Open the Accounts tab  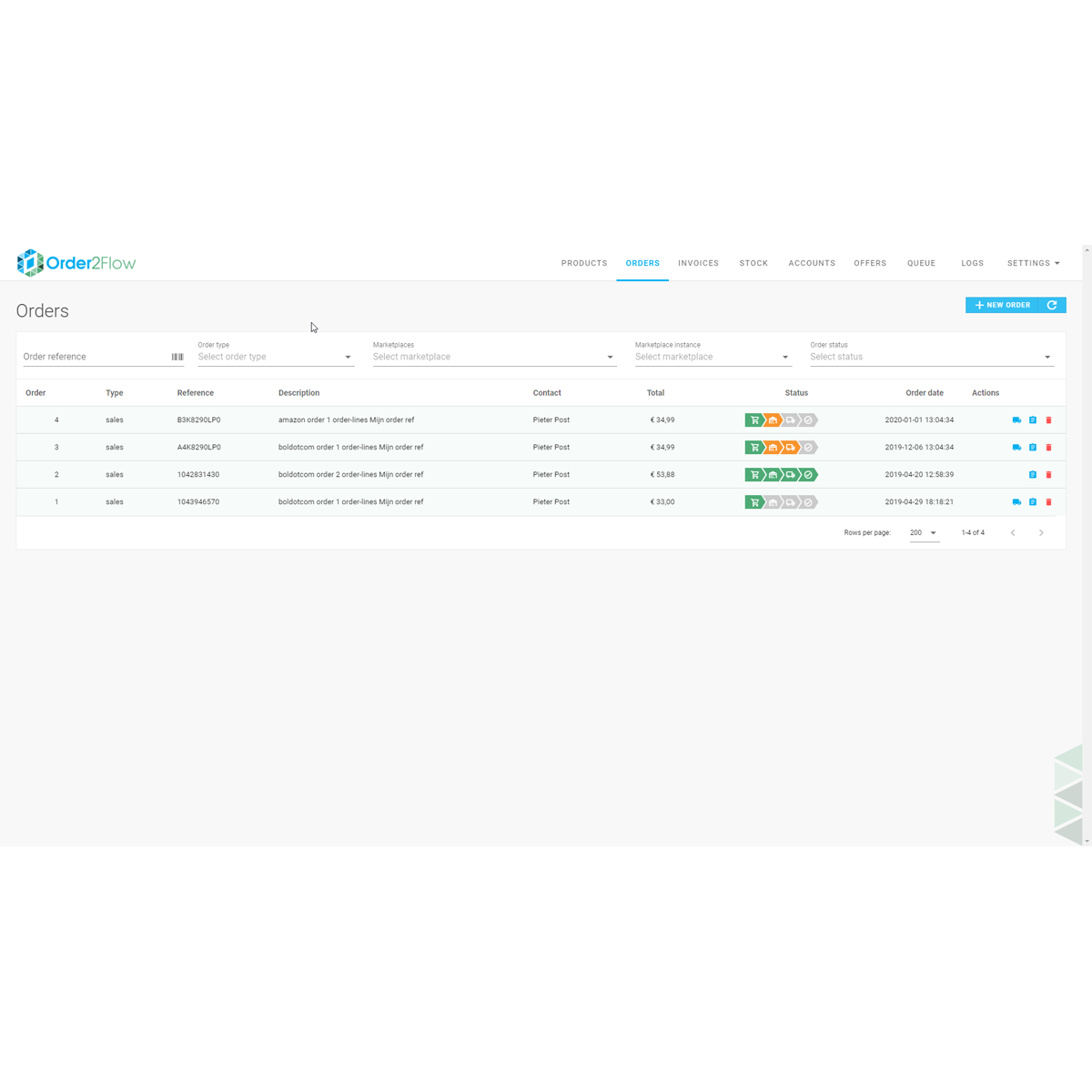point(812,263)
